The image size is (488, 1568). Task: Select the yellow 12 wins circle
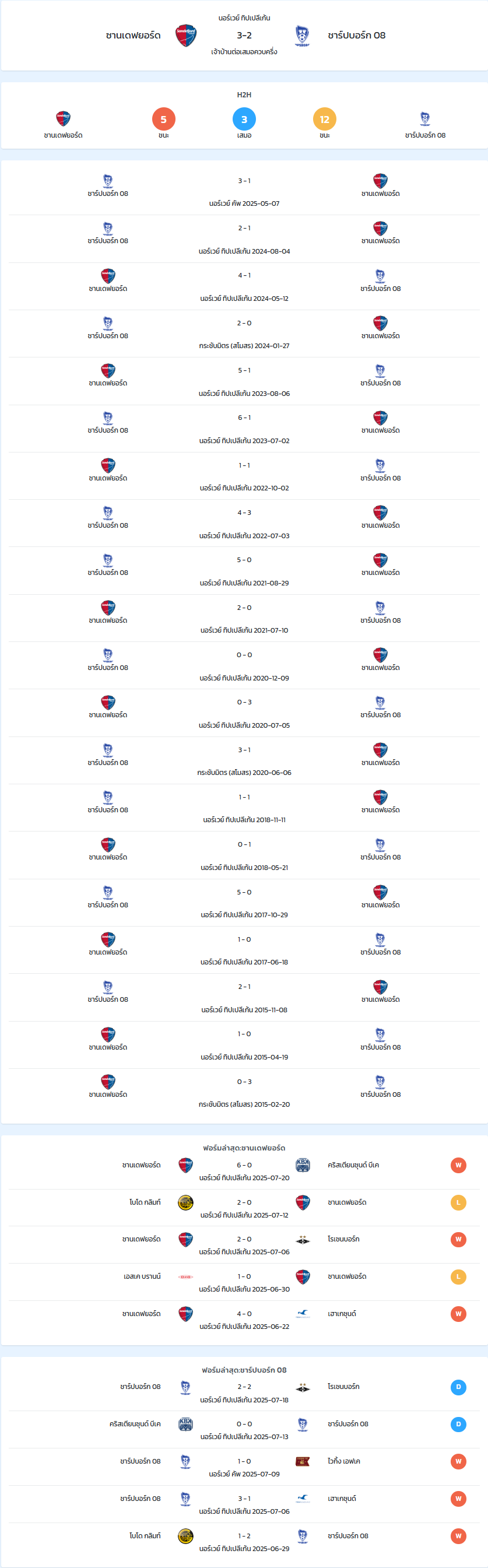point(324,120)
